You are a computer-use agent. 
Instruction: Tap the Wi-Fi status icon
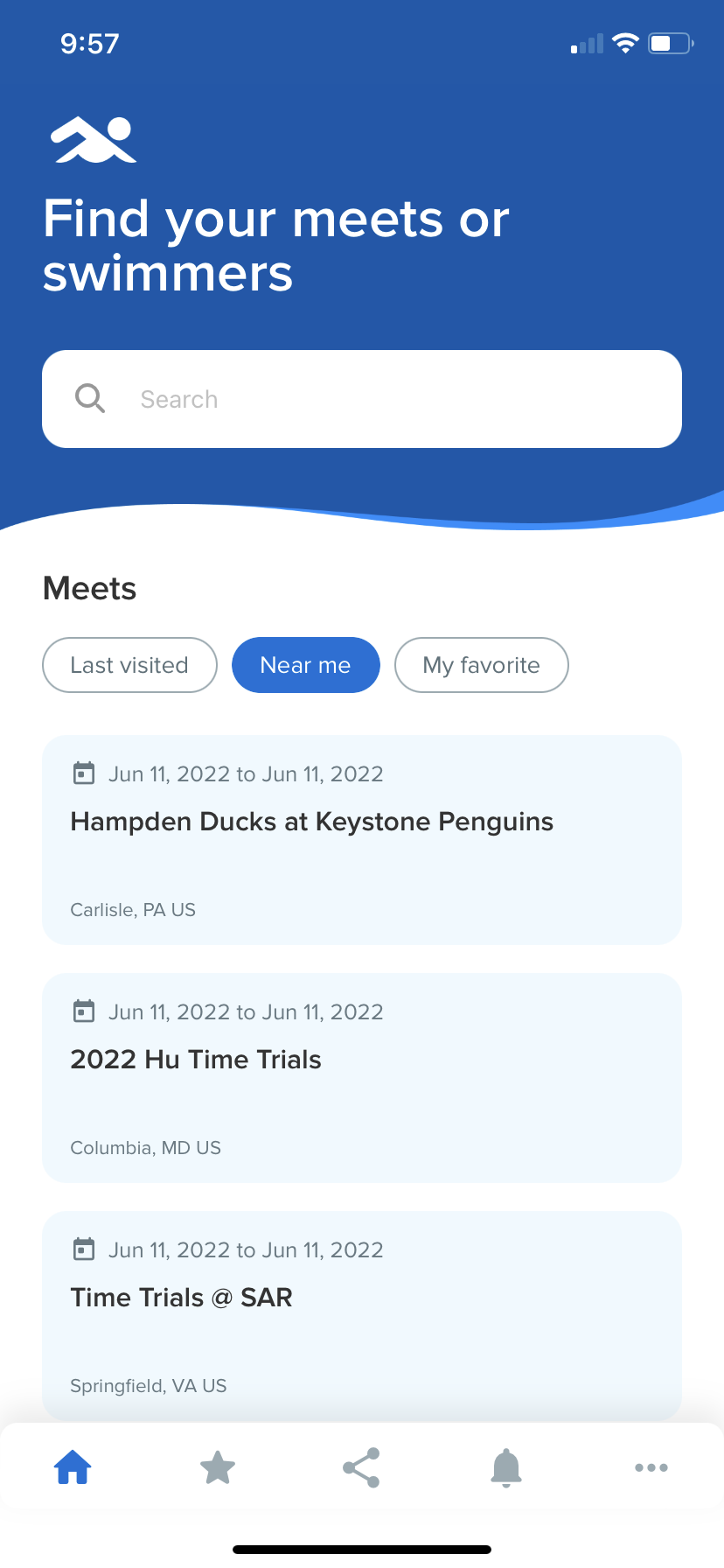coord(625,43)
